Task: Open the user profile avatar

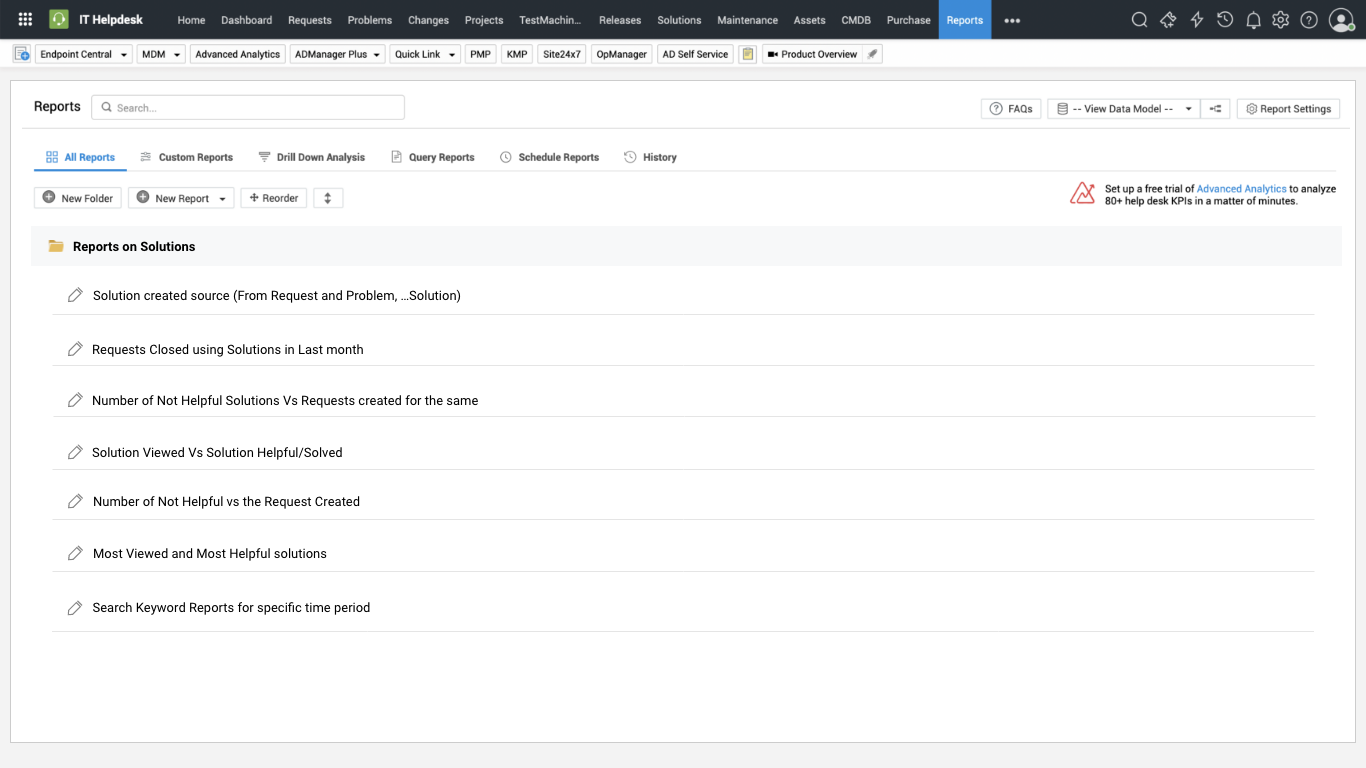Action: [x=1341, y=20]
